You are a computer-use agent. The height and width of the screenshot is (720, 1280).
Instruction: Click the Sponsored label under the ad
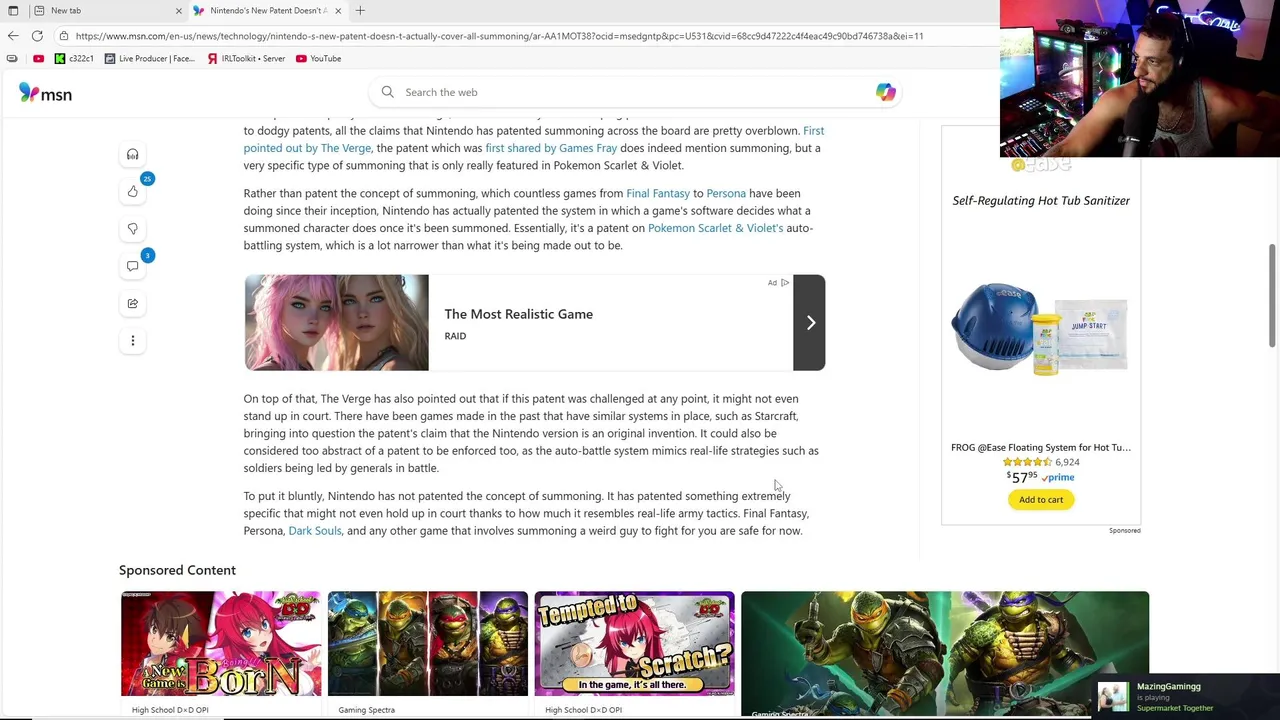(1124, 531)
